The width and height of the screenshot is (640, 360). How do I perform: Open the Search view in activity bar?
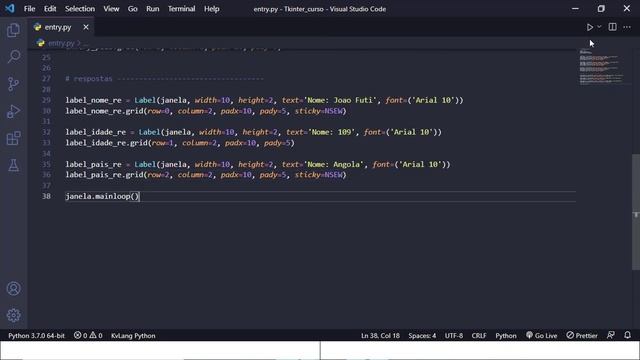(13, 57)
